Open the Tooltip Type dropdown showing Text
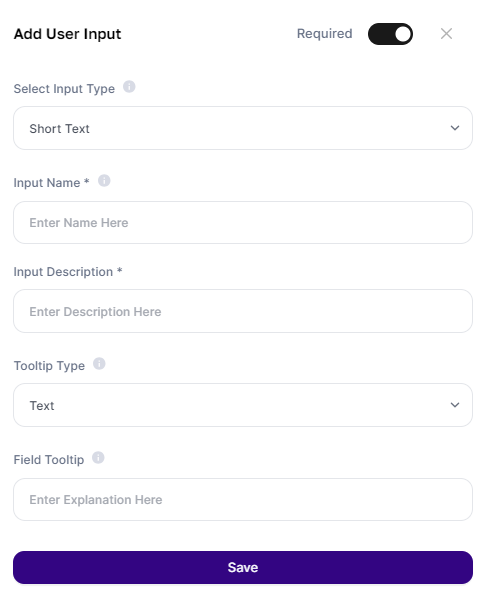This screenshot has height=603, width=483. pos(243,405)
